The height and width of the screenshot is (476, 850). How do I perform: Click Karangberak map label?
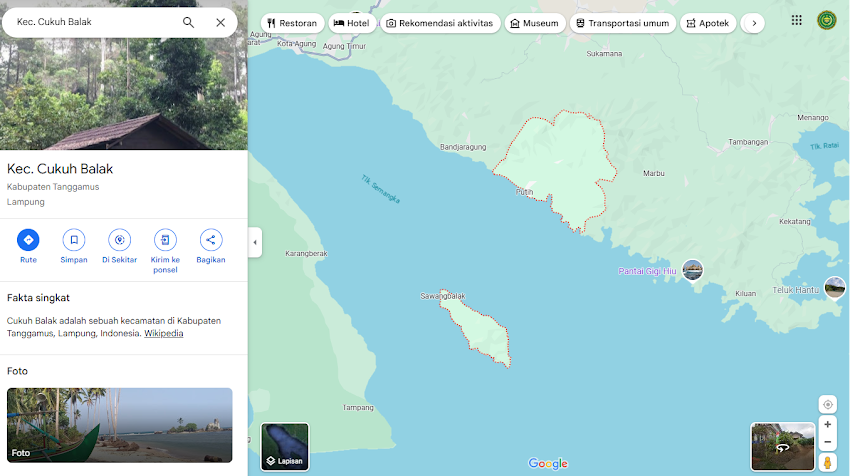(x=306, y=253)
